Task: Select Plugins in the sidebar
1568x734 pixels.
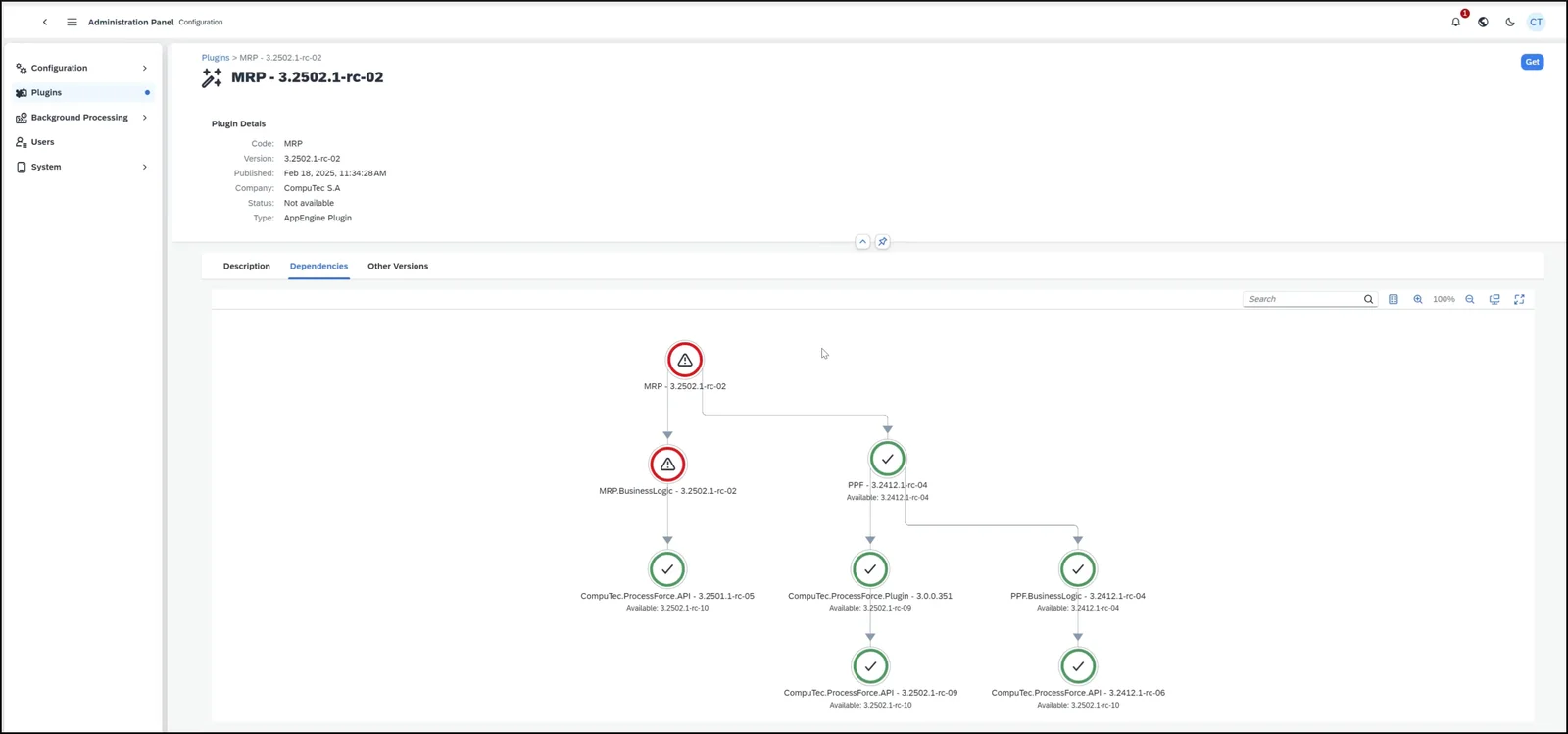Action: 83,92
